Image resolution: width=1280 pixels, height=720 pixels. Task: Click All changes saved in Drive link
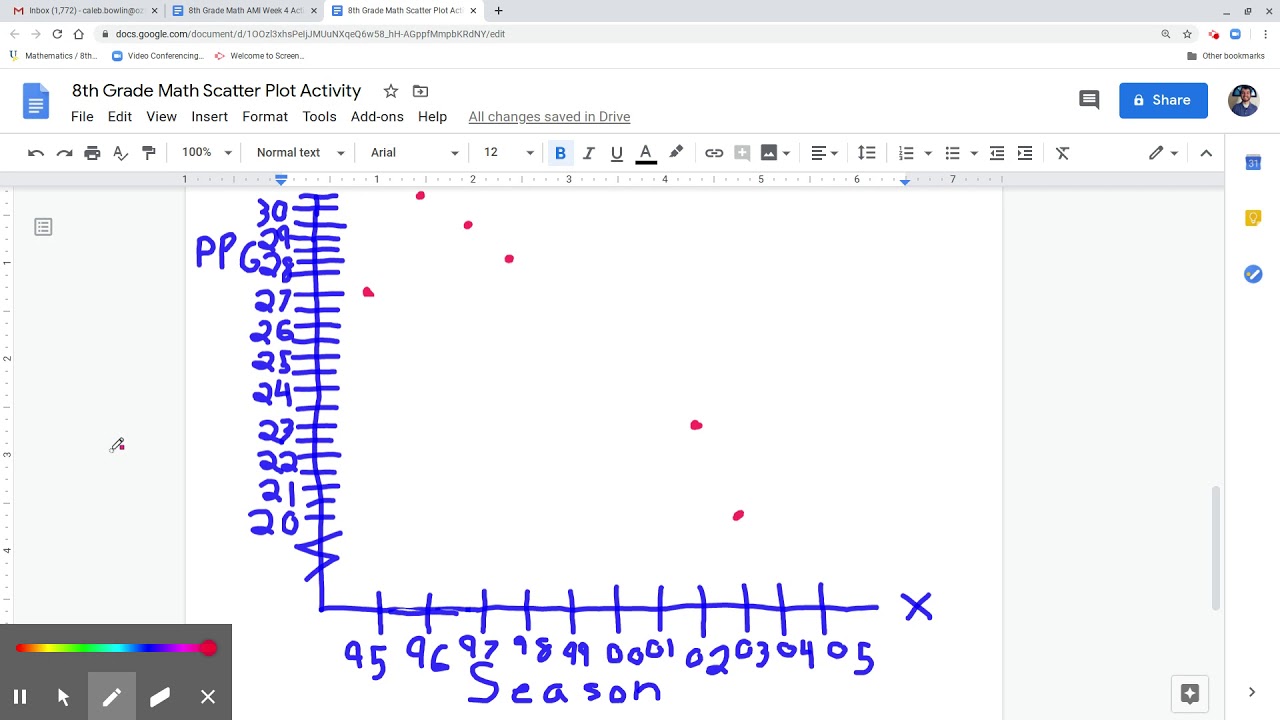[x=549, y=117]
